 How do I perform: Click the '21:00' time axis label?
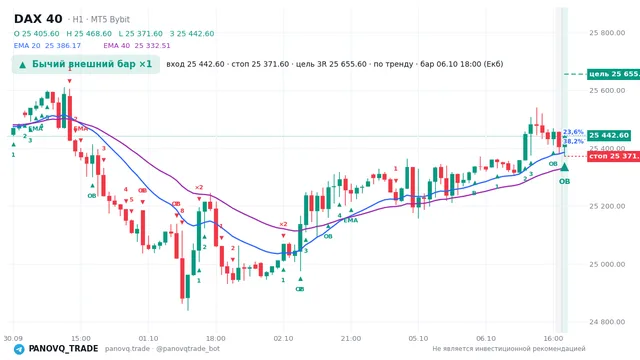[351, 338]
